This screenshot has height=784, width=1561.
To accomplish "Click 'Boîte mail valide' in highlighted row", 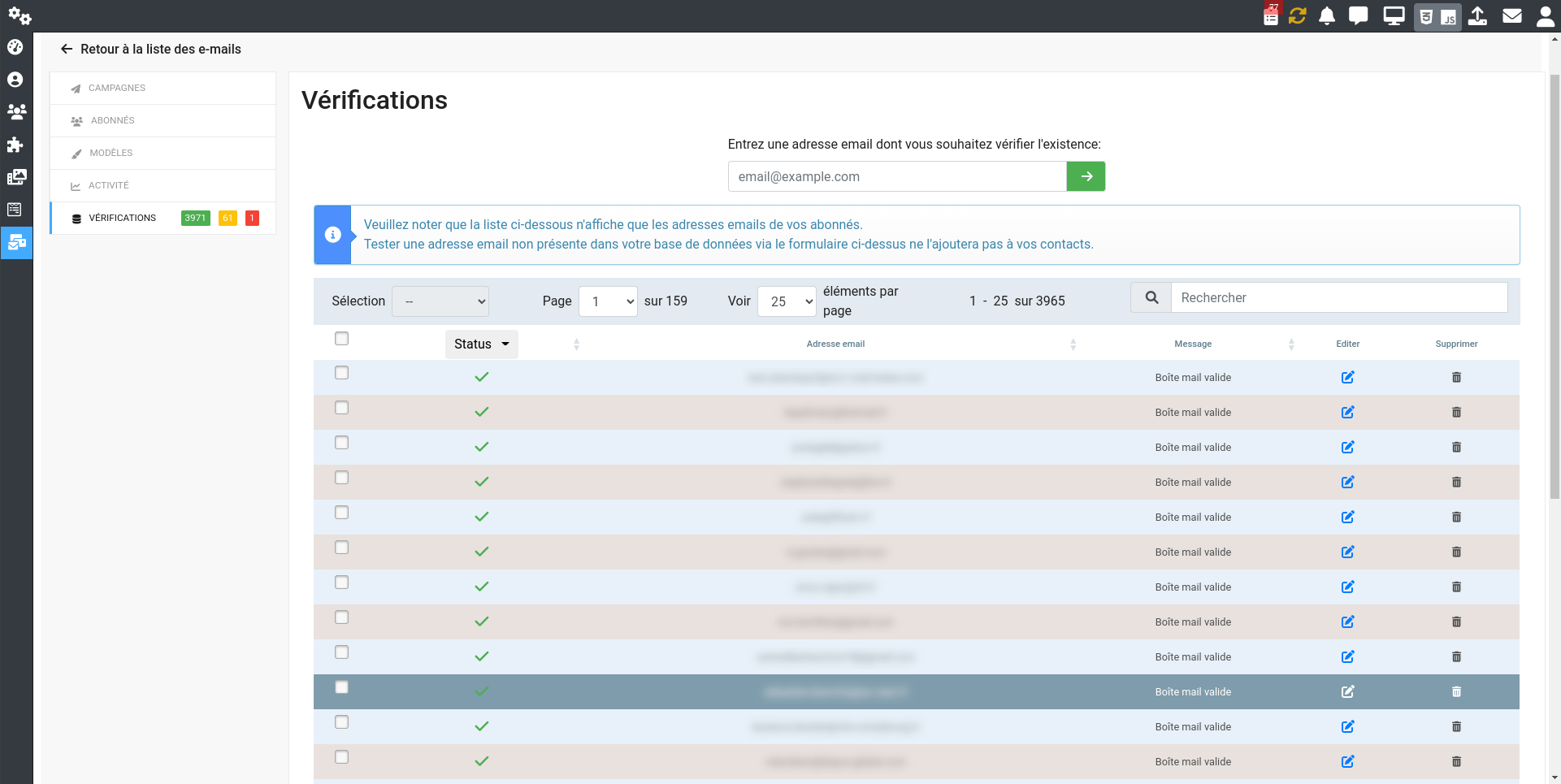I will pos(1193,691).
